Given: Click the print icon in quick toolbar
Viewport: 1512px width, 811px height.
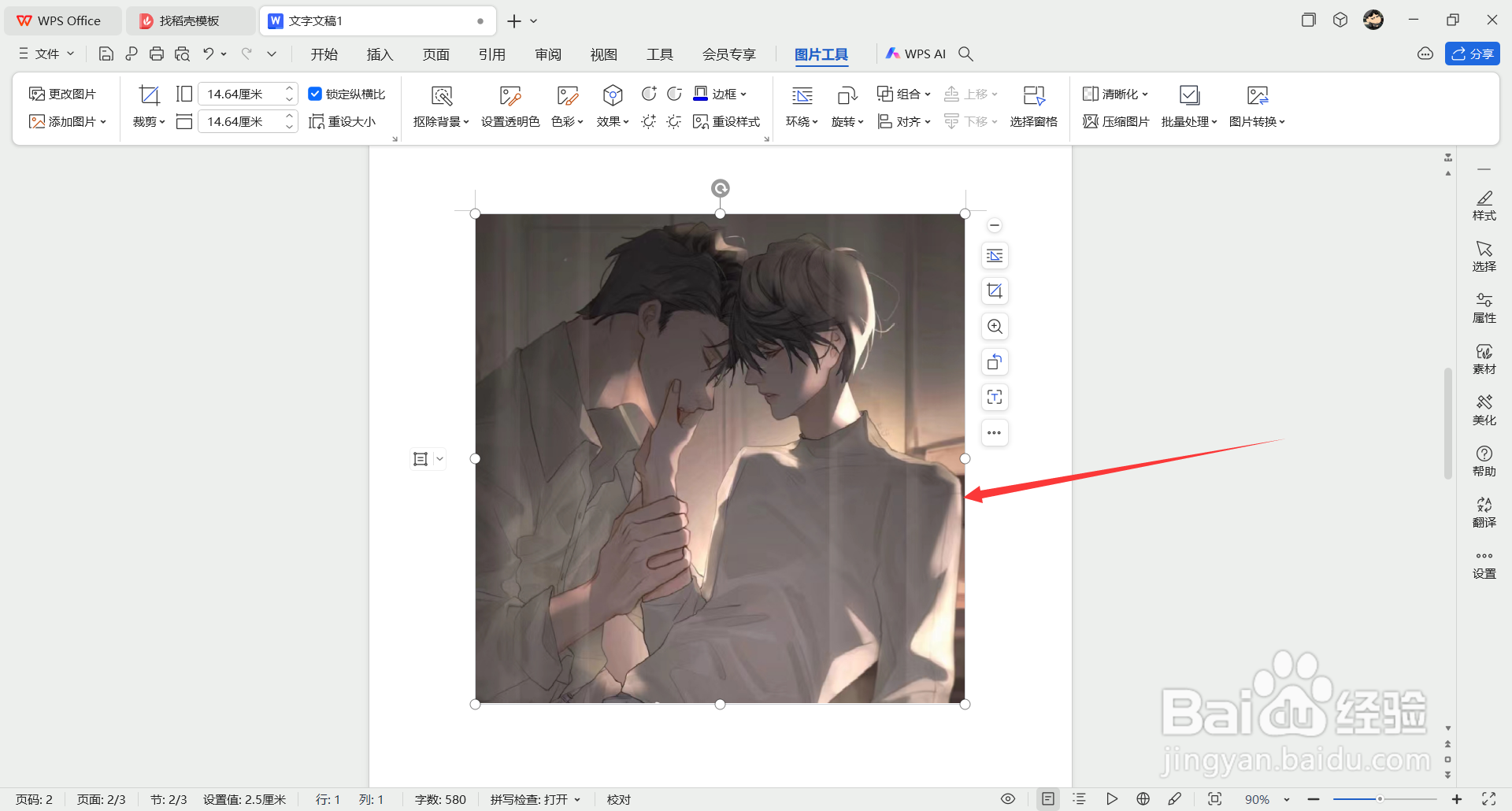Looking at the screenshot, I should (x=157, y=54).
